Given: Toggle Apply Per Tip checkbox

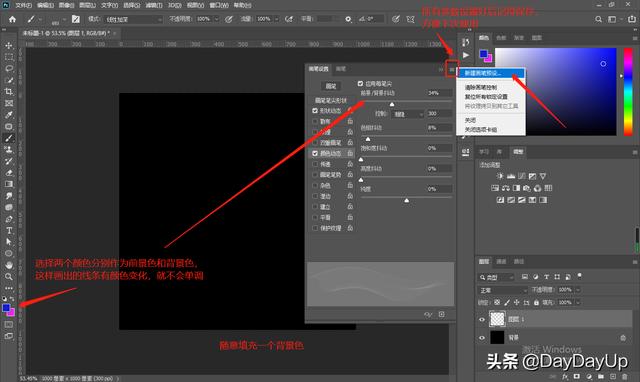Looking at the screenshot, I should (360, 83).
